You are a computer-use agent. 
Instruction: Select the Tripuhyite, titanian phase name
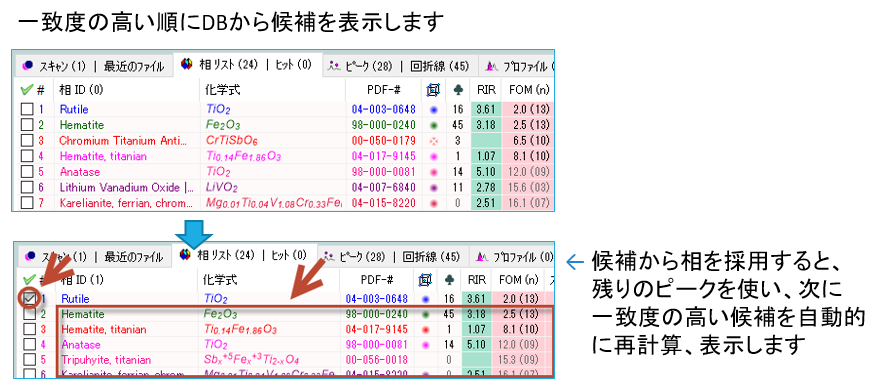point(106,360)
